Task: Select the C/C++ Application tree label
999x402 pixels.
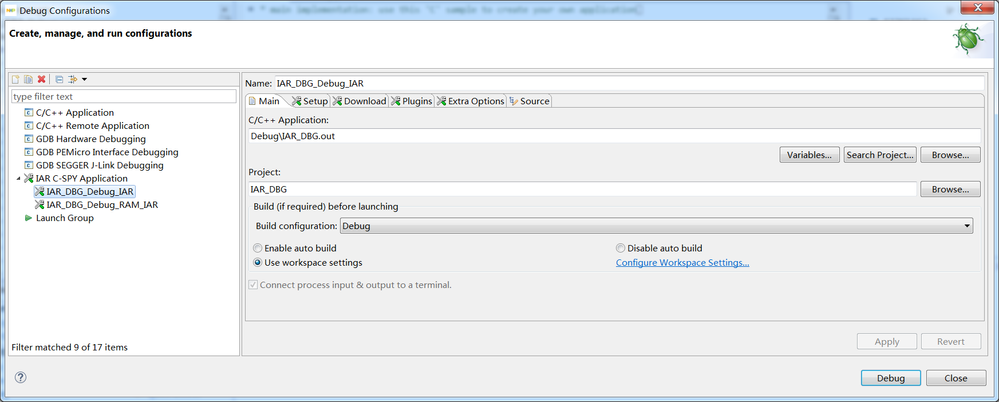Action: pos(75,113)
